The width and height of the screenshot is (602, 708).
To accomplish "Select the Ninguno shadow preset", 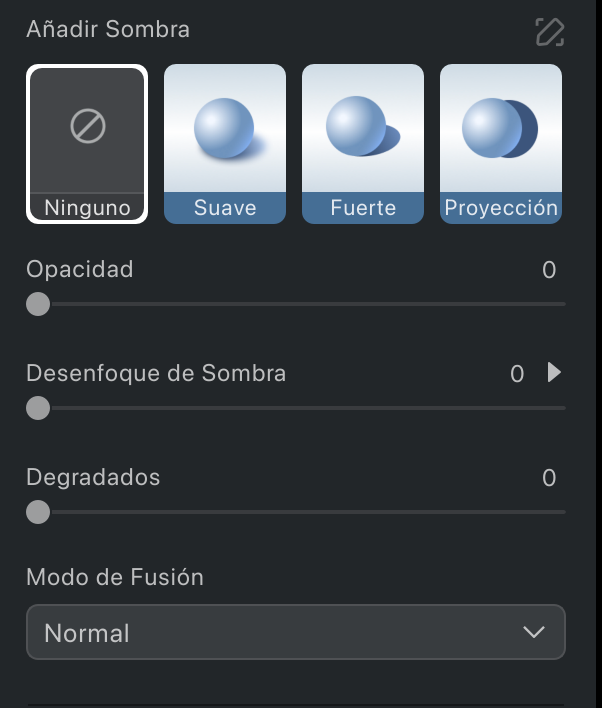I will [87, 144].
